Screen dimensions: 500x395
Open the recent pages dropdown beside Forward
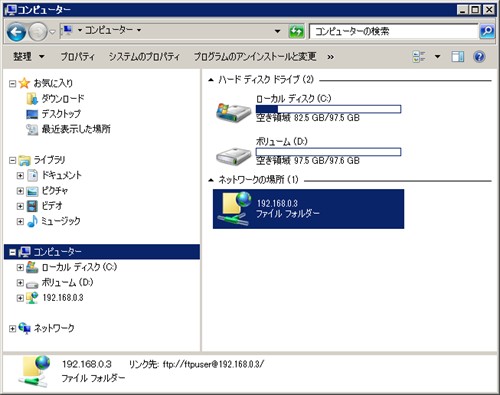click(x=52, y=32)
